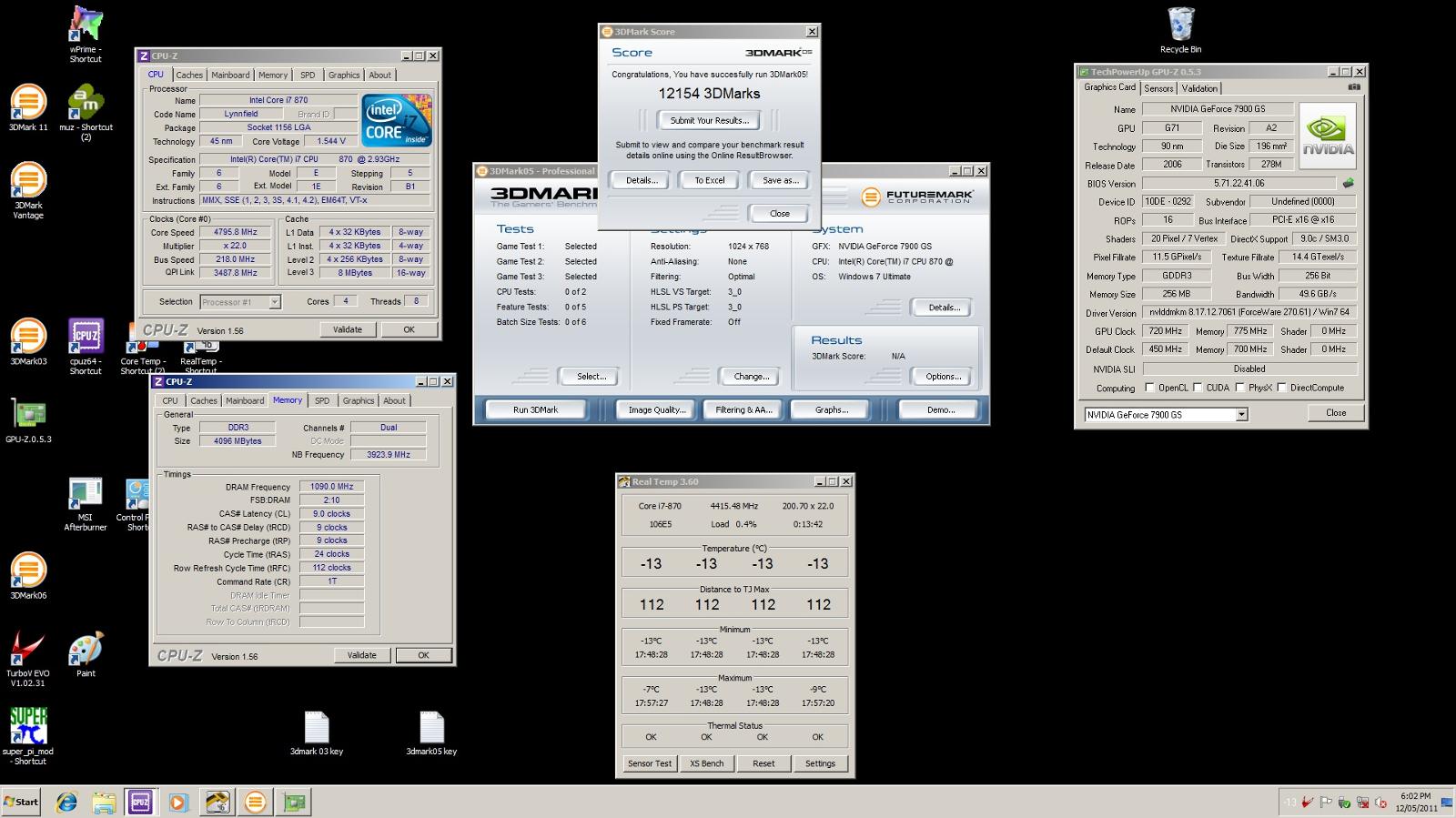The width and height of the screenshot is (1456, 818).
Task: Select the 3dmark05 key file
Action: [x=431, y=733]
